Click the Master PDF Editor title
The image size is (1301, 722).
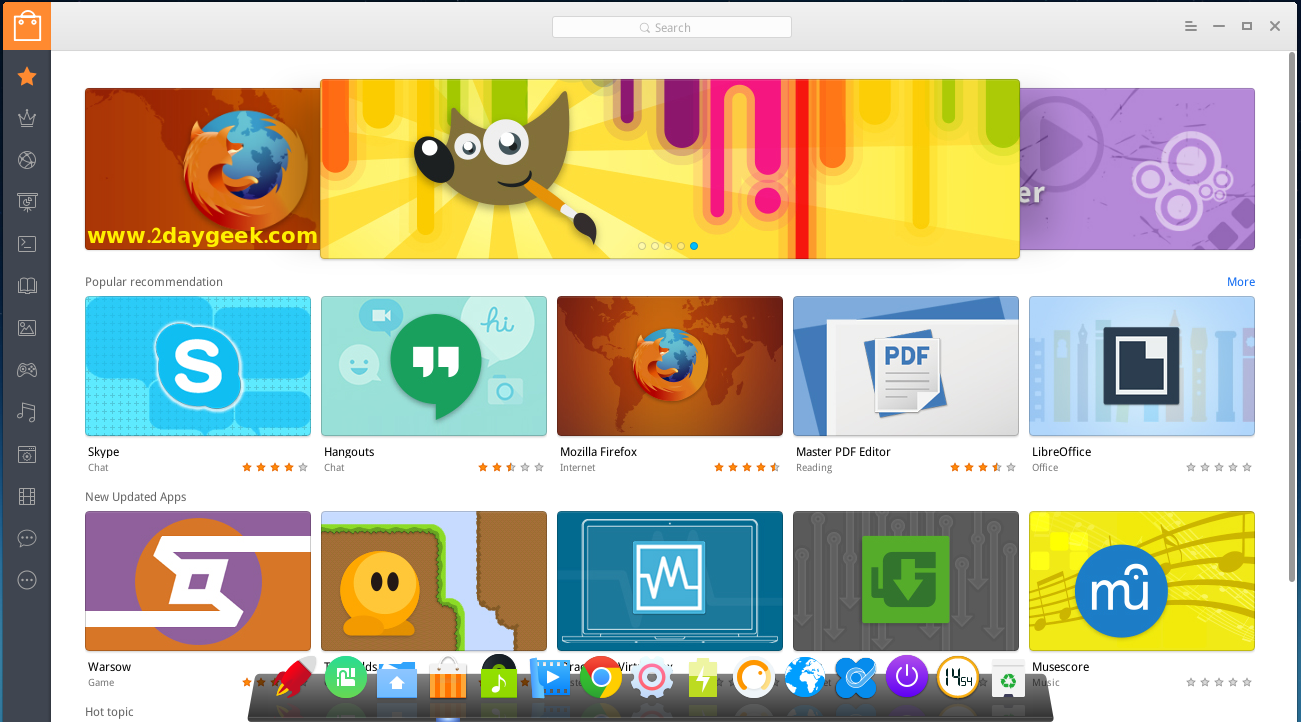[843, 452]
